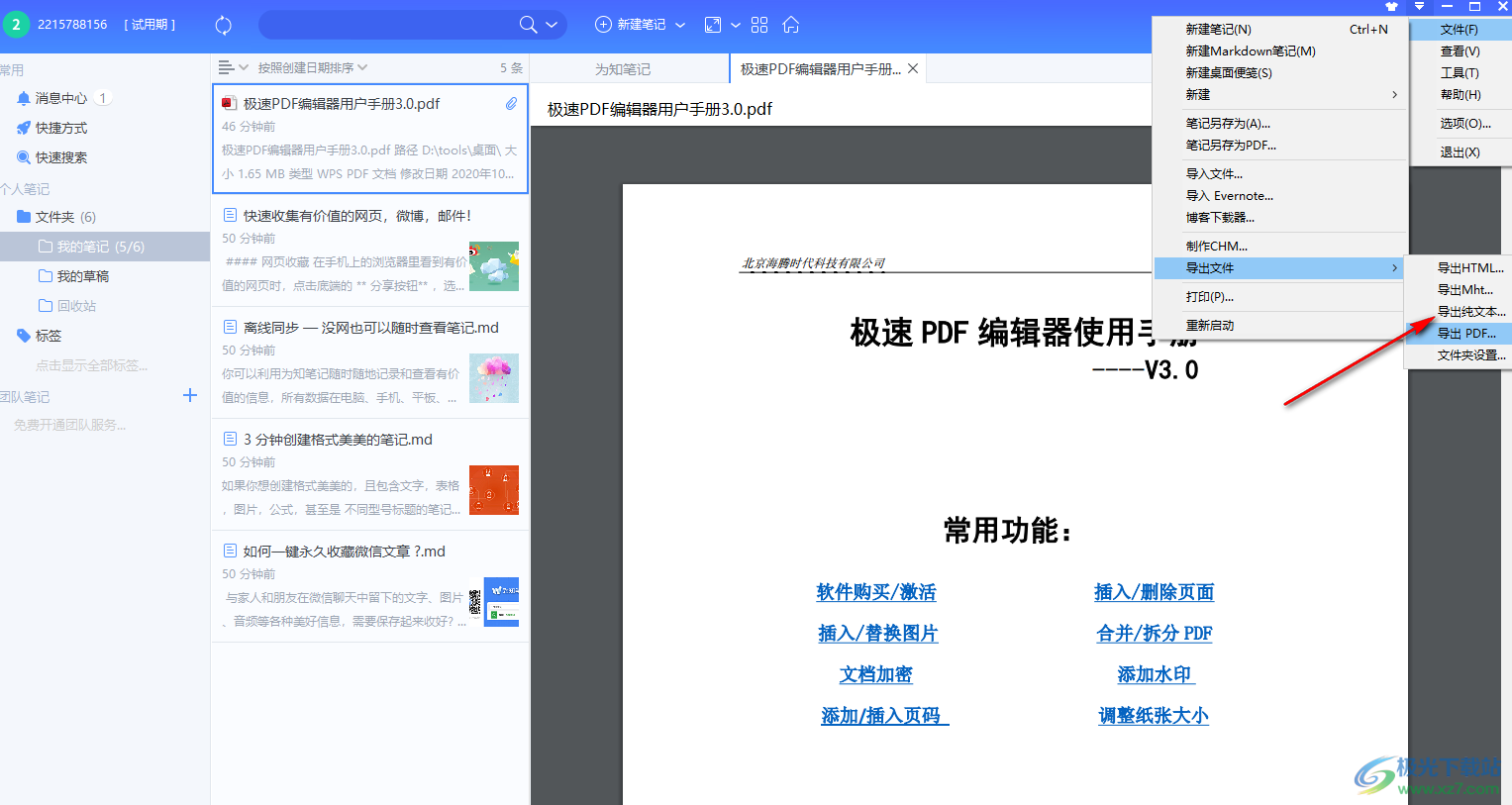The height and width of the screenshot is (805, 1512).
Task: Select note 3 分钟创建格式美美的笔记.md
Action: 370,475
